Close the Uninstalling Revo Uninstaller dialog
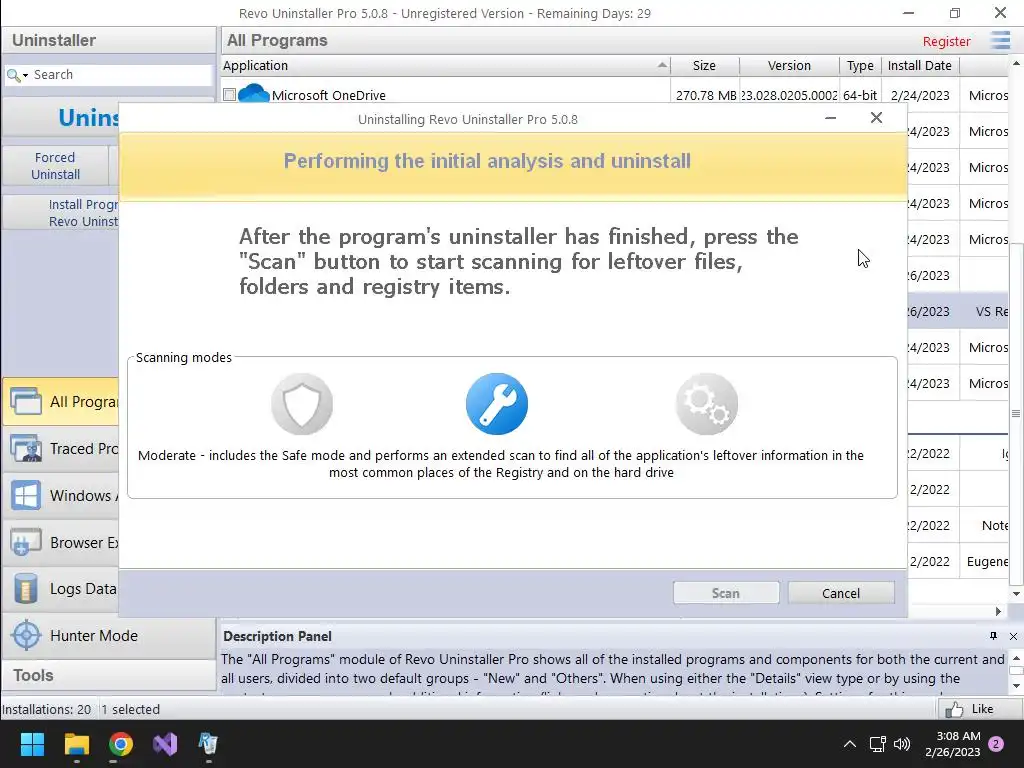 (x=876, y=118)
